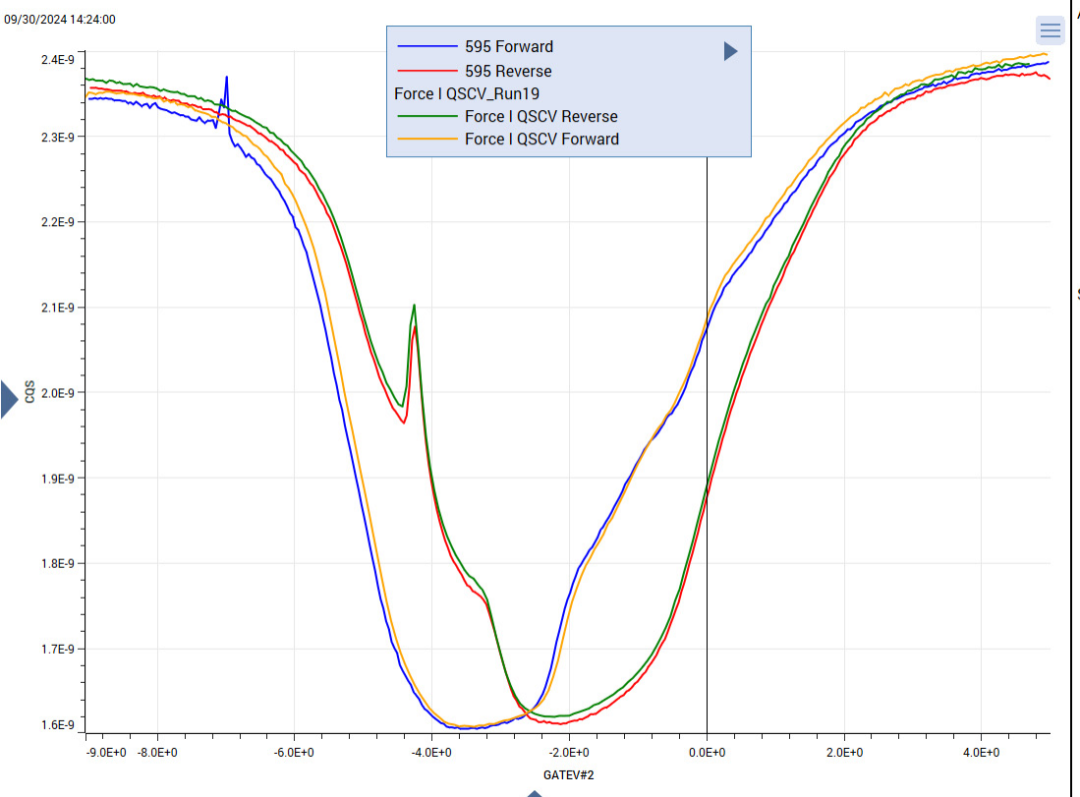Image resolution: width=1080 pixels, height=797 pixels.
Task: Click the CQS y-axis label
Action: 30,391
